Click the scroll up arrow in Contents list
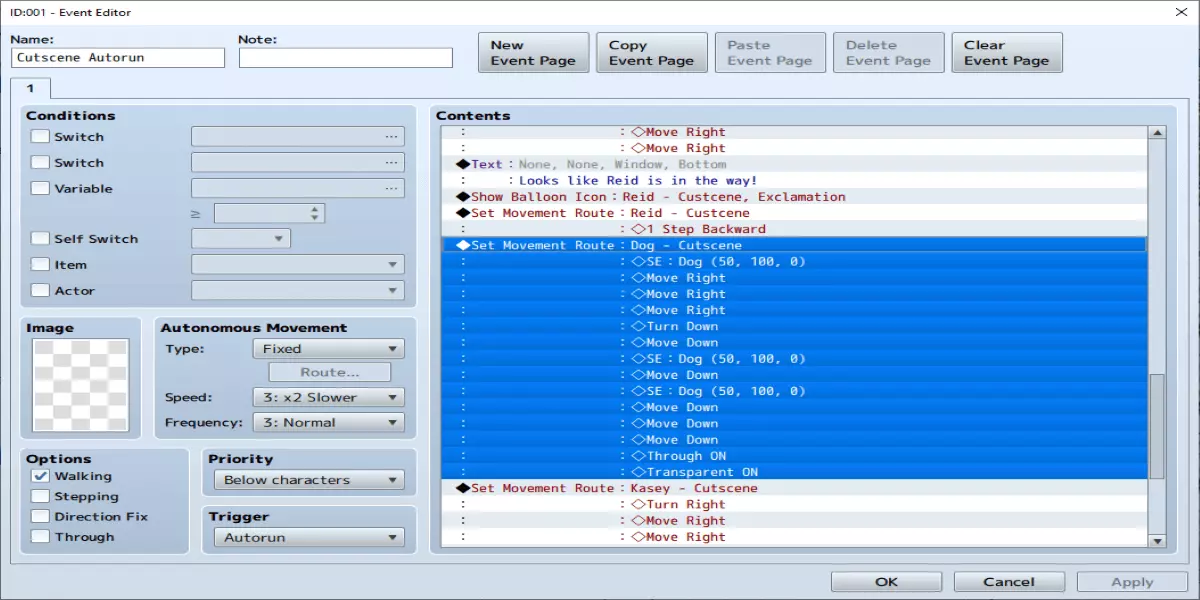 coord(1157,132)
